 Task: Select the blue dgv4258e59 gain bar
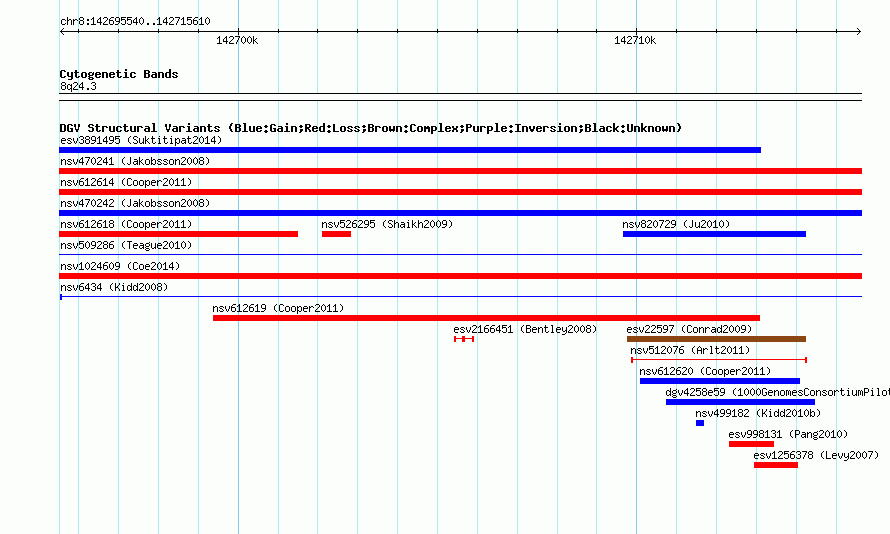740,402
